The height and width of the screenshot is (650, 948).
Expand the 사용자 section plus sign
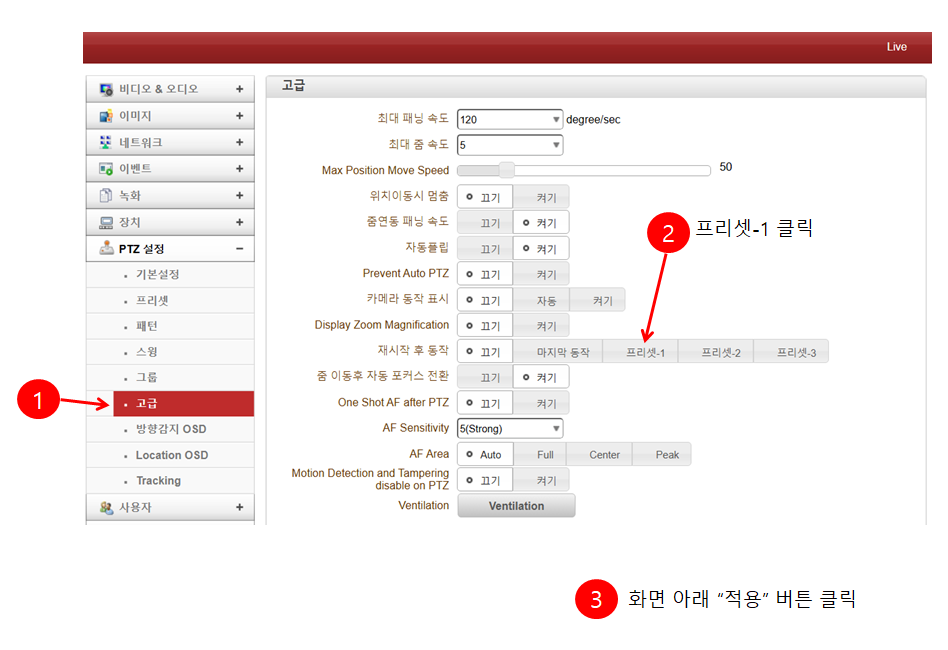pyautogui.click(x=239, y=507)
